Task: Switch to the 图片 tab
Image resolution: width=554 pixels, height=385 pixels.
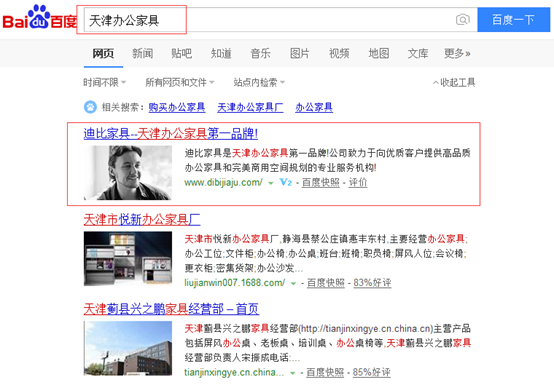Action: click(300, 53)
